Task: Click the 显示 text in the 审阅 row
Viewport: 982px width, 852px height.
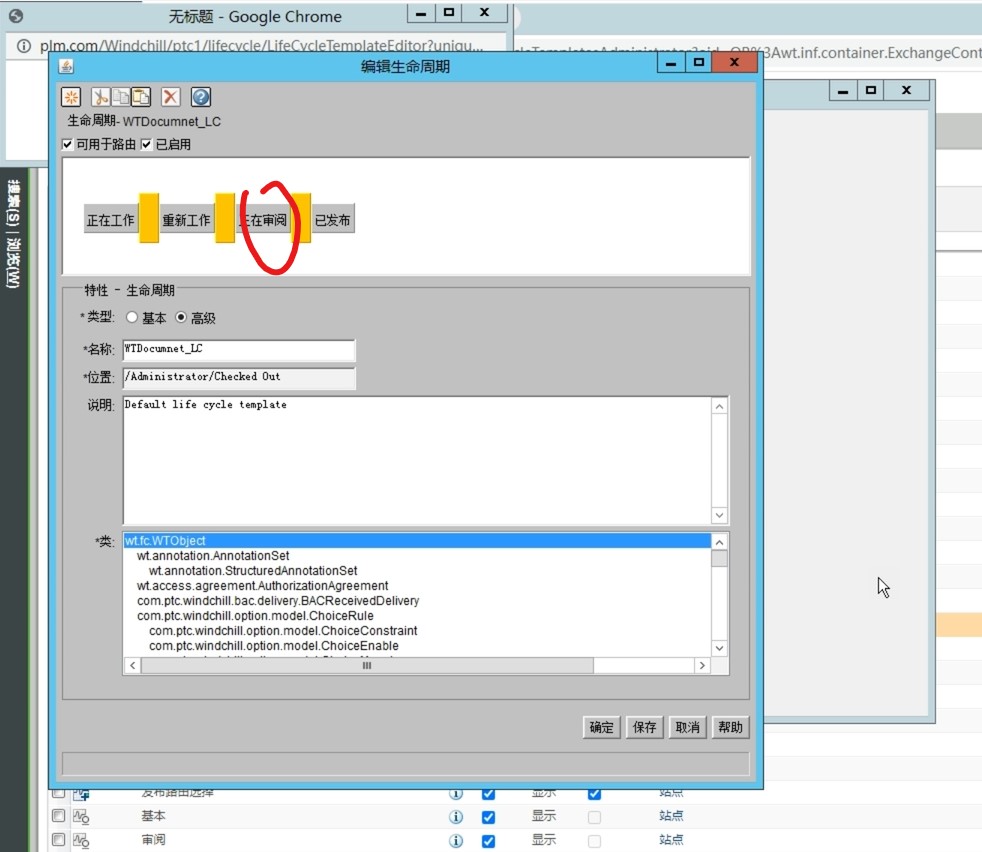Action: [544, 840]
